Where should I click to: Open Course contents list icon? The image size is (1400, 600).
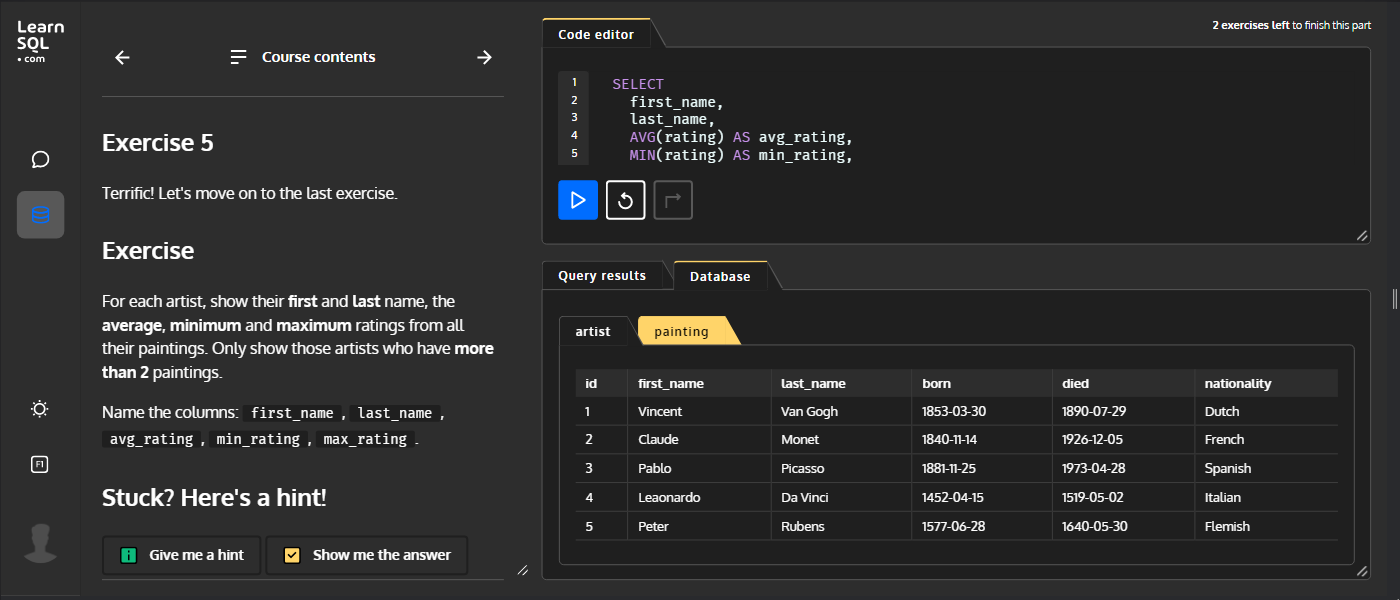[238, 57]
